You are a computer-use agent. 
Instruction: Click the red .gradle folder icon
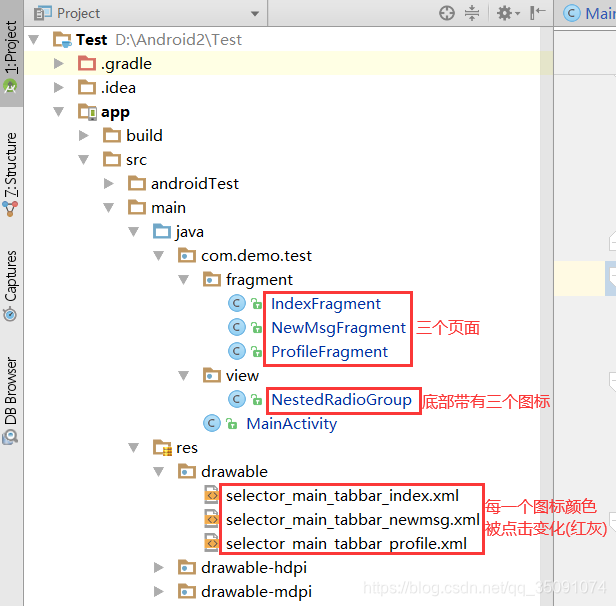point(87,64)
